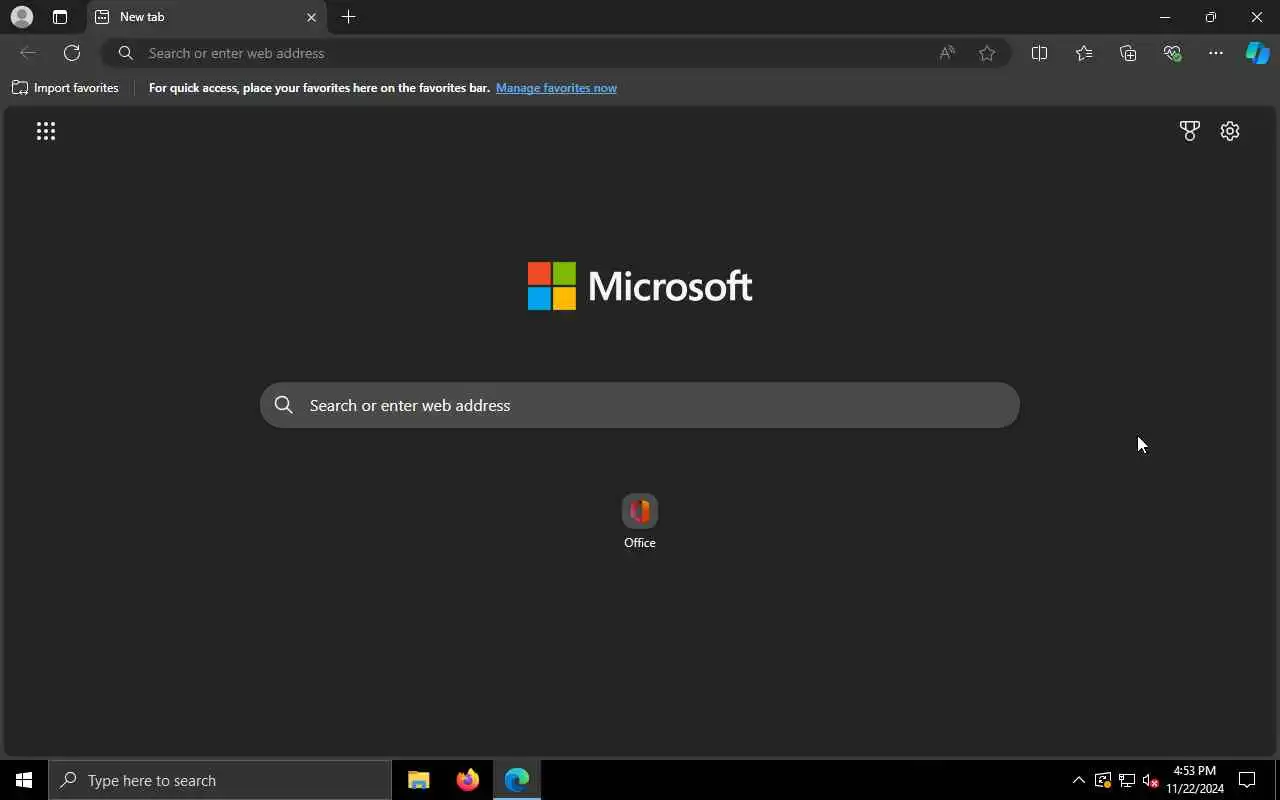Open Settings and more ellipsis menu
The height and width of the screenshot is (800, 1280).
click(1216, 53)
